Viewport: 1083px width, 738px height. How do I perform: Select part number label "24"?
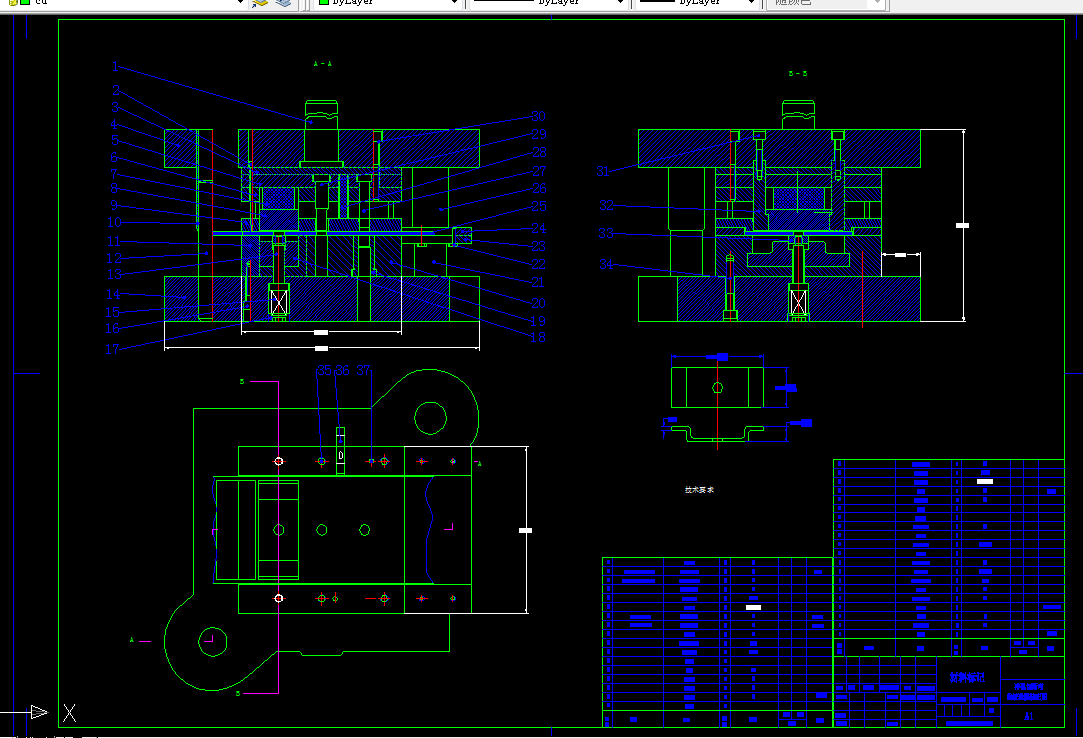[539, 228]
